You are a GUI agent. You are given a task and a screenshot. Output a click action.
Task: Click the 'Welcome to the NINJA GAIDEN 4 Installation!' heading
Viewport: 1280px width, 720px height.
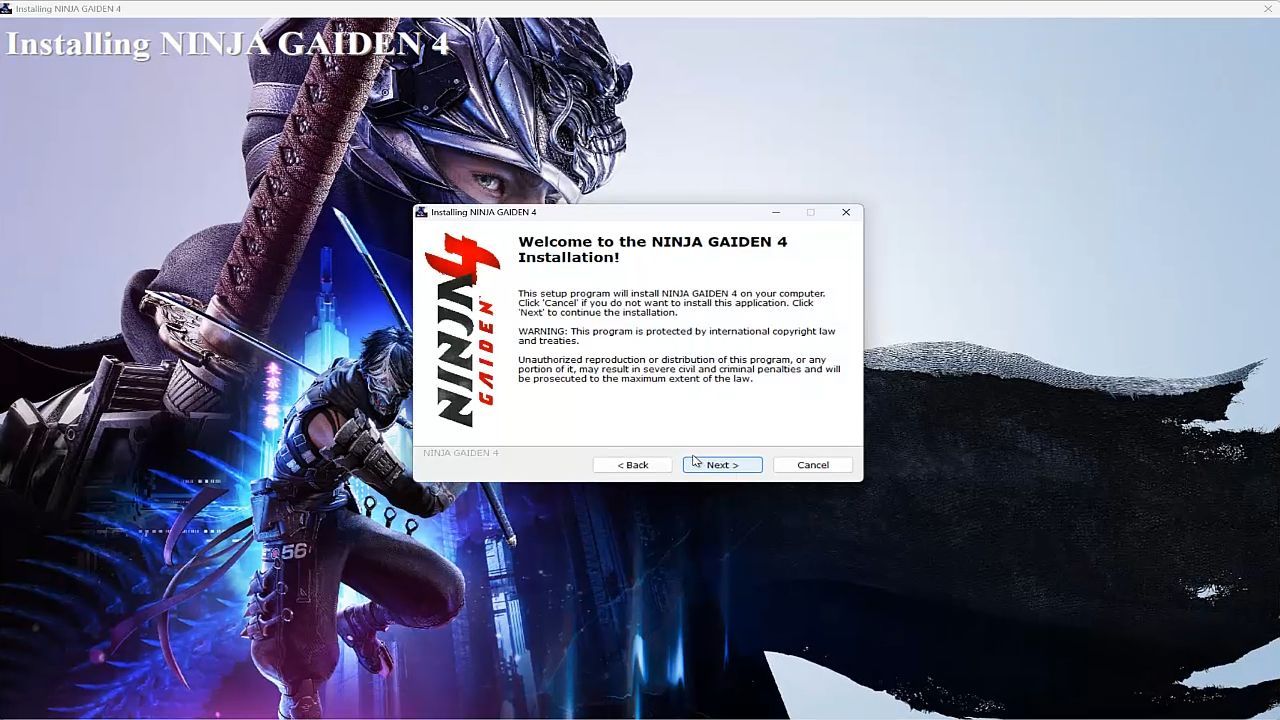[x=652, y=249]
